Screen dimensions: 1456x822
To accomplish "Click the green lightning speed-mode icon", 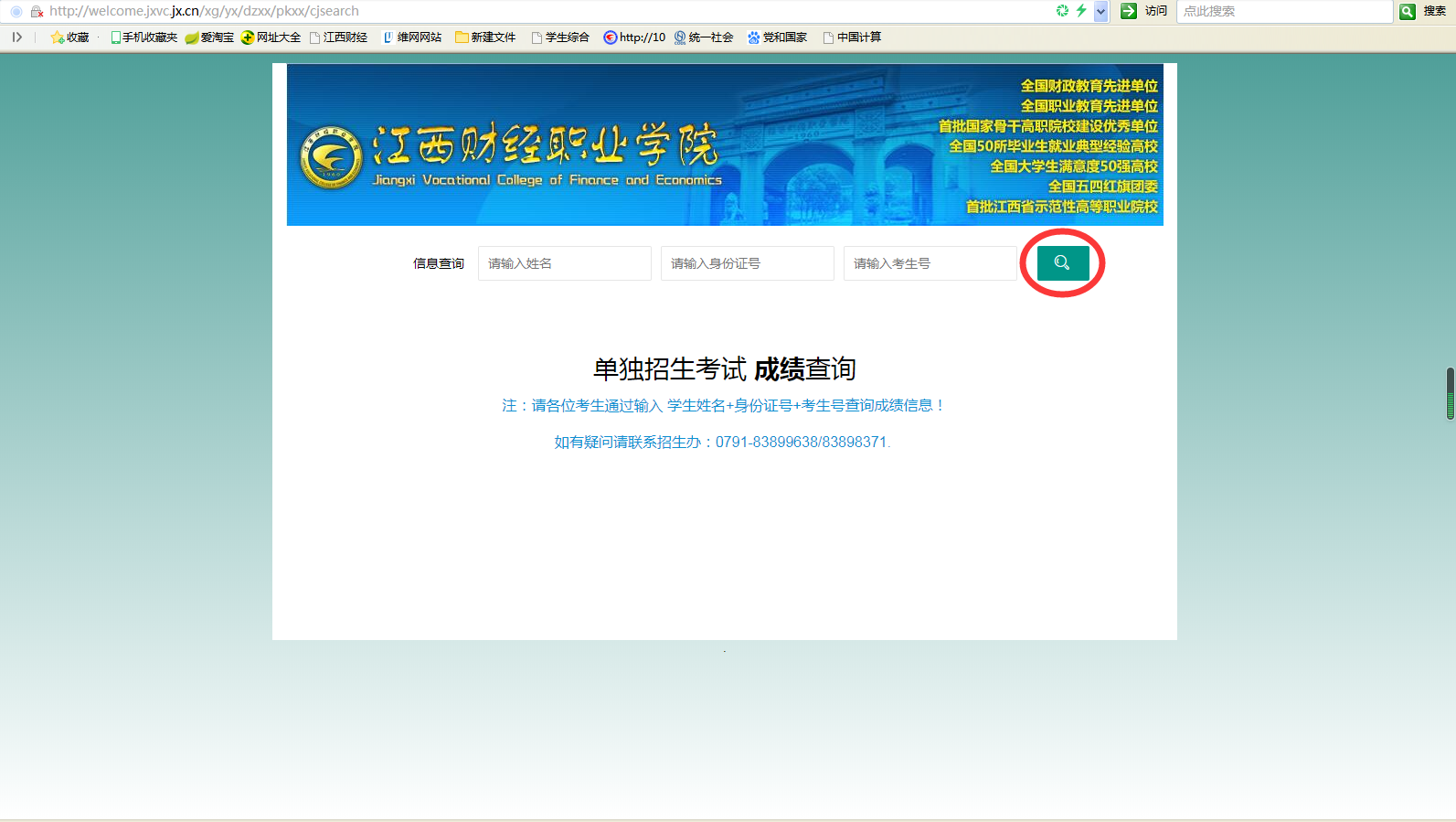I will point(1081,11).
